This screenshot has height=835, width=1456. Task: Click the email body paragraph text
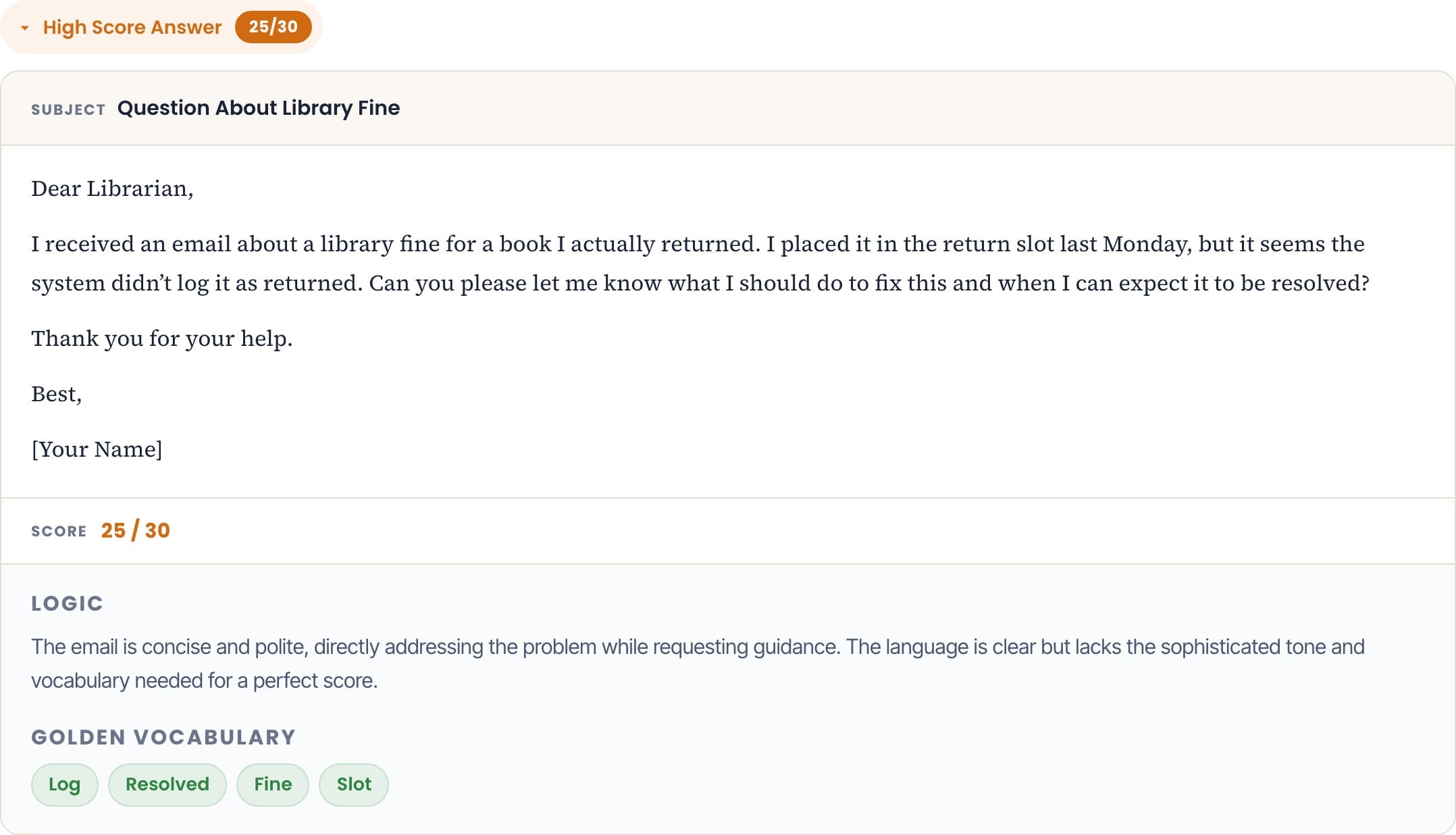click(x=700, y=263)
